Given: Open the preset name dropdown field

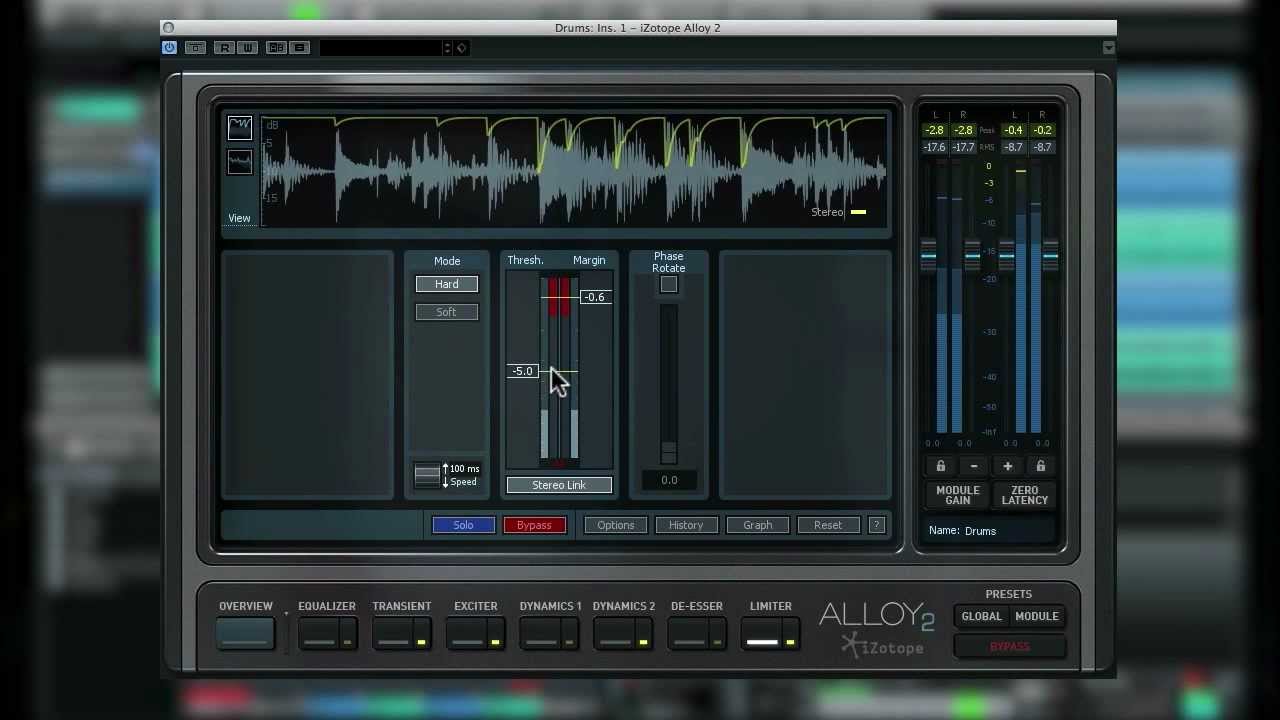Looking at the screenshot, I should (x=381, y=48).
